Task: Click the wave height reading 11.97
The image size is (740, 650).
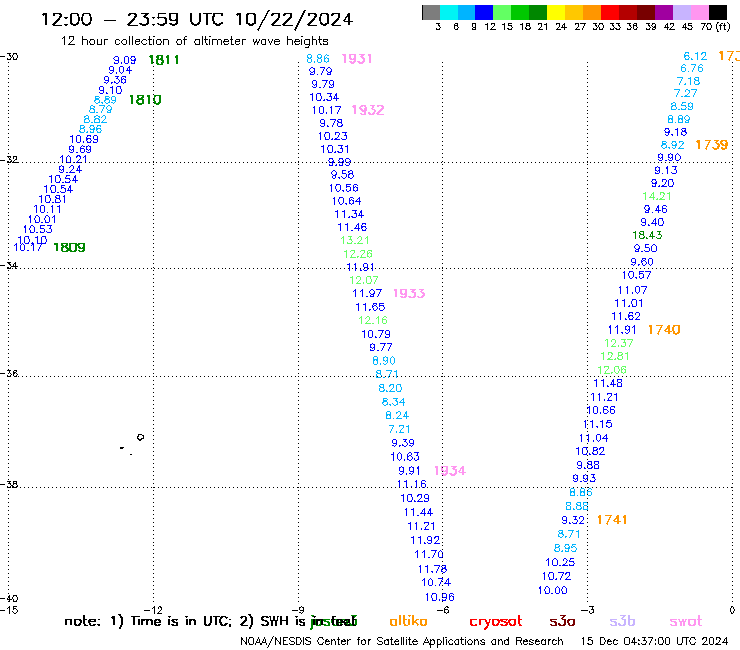Action: click(x=367, y=294)
